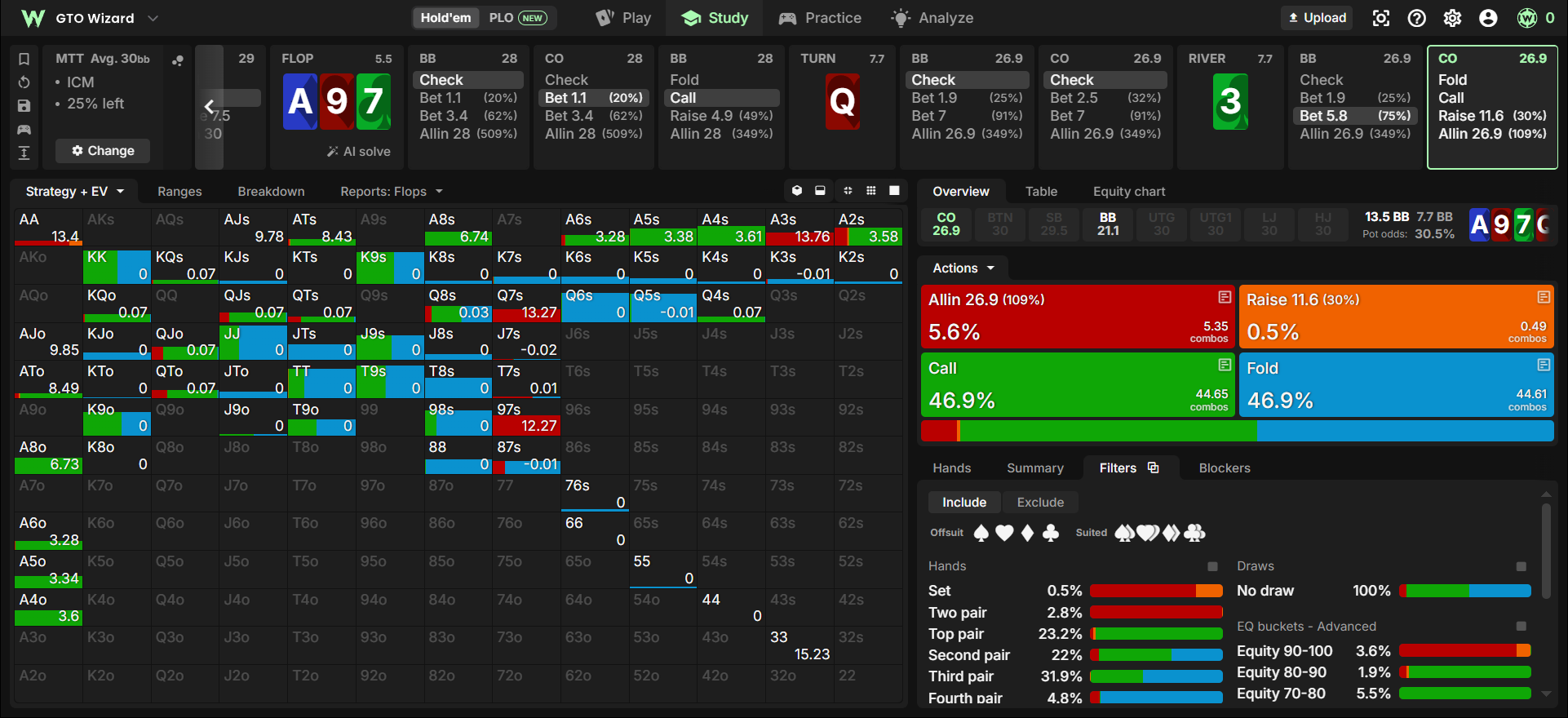Select the Q turn card
Viewport: 1568px width, 718px height.
click(842, 102)
